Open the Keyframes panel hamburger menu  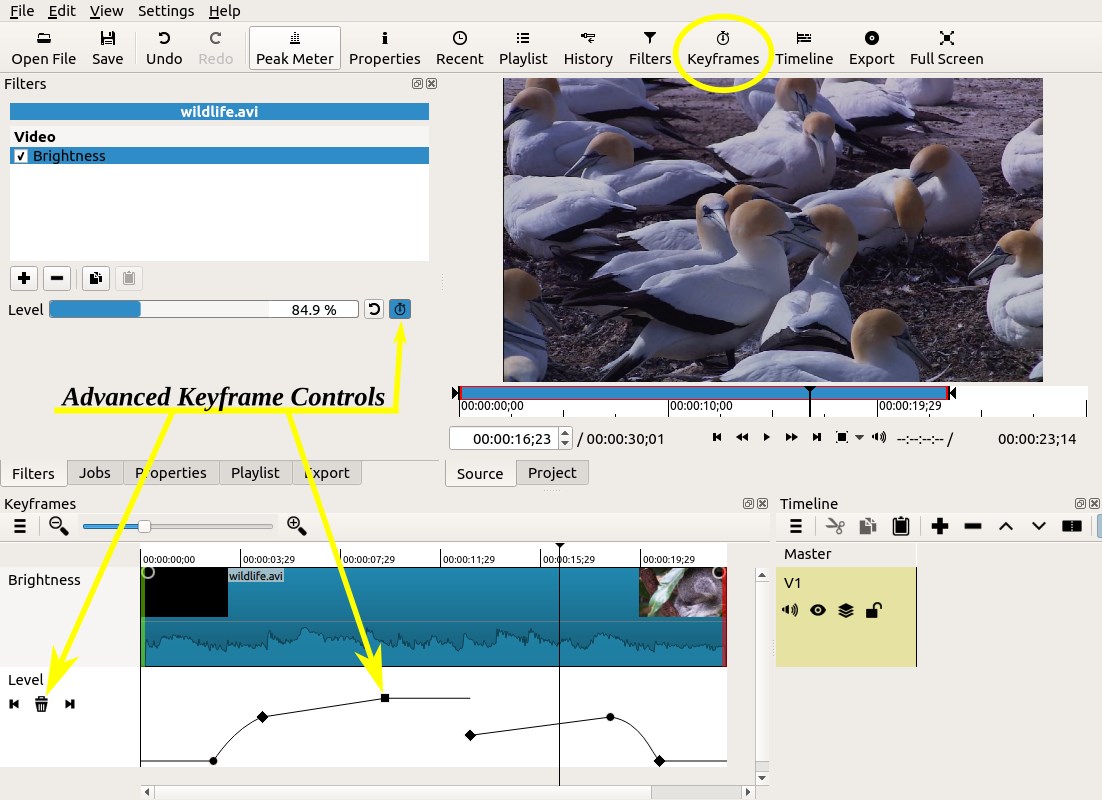[x=20, y=525]
